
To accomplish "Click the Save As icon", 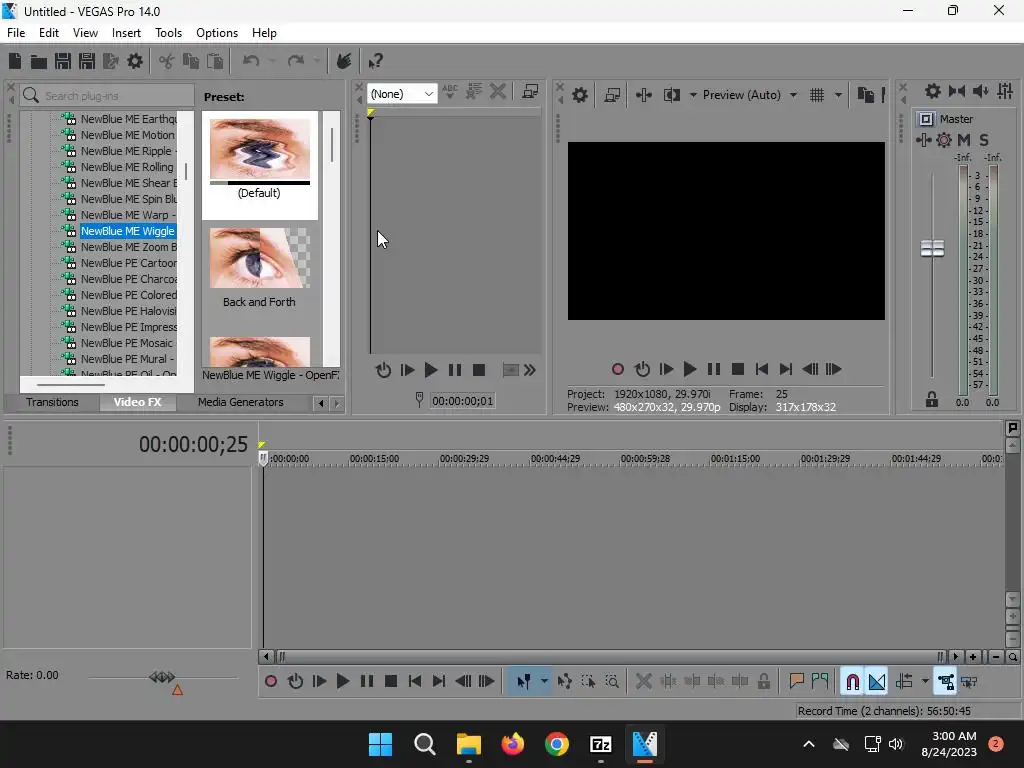I will (x=87, y=61).
